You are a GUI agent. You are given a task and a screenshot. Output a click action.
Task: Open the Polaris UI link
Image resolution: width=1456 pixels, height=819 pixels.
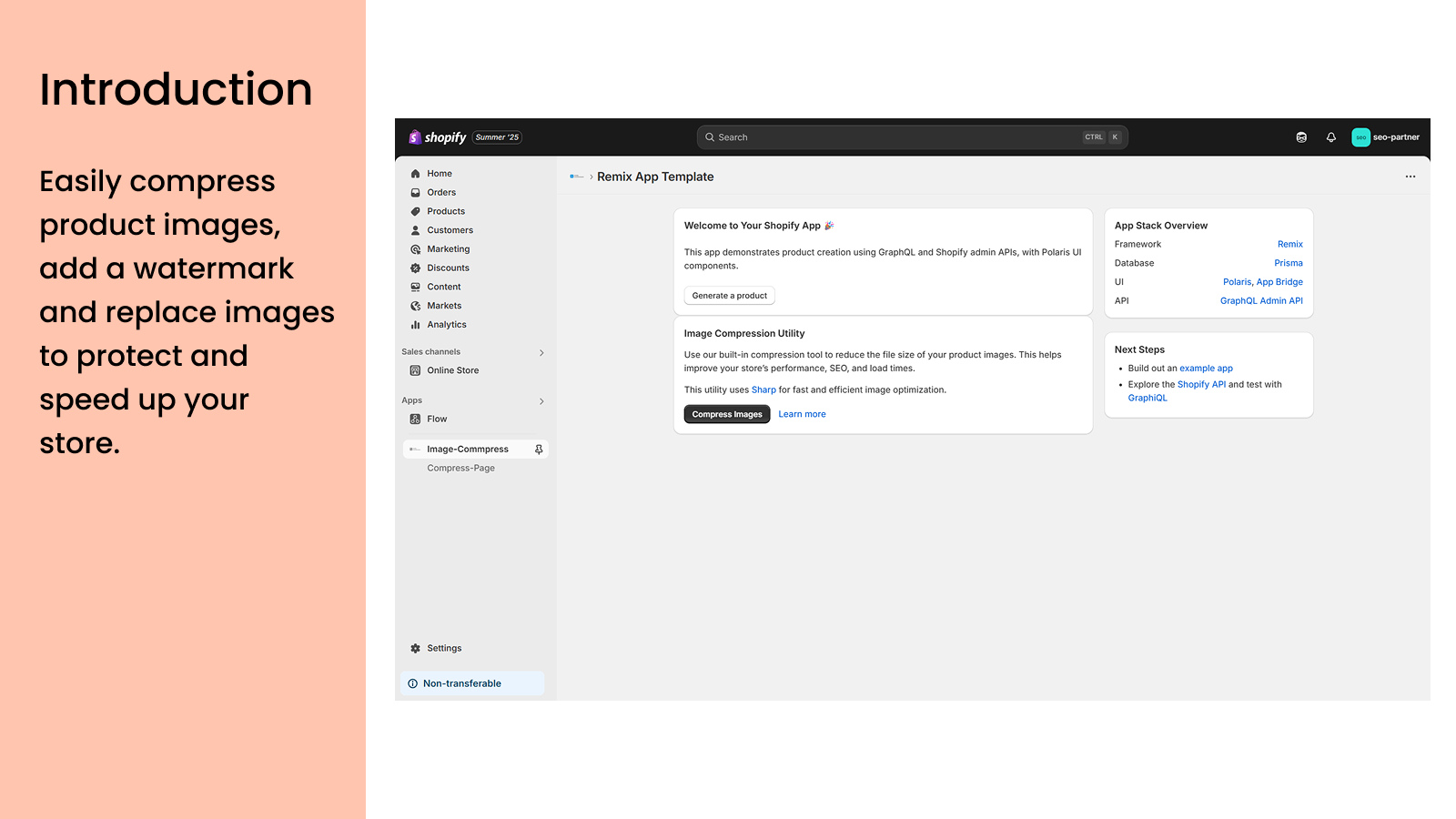click(x=1237, y=282)
